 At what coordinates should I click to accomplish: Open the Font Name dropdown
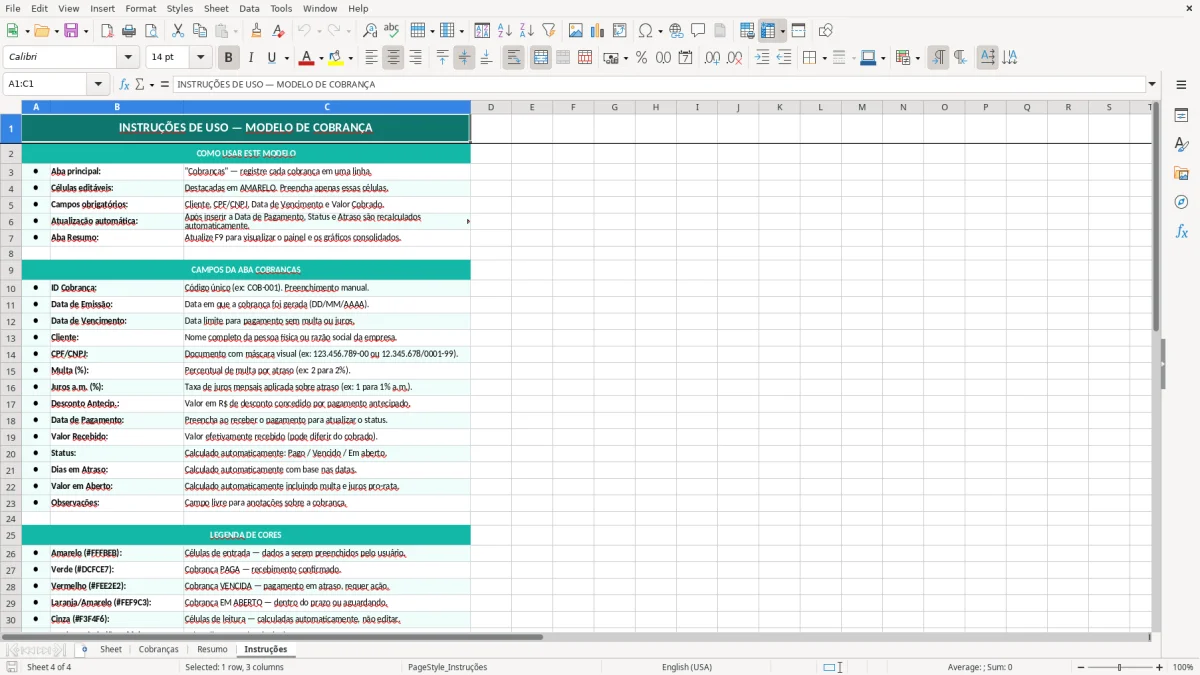127,58
